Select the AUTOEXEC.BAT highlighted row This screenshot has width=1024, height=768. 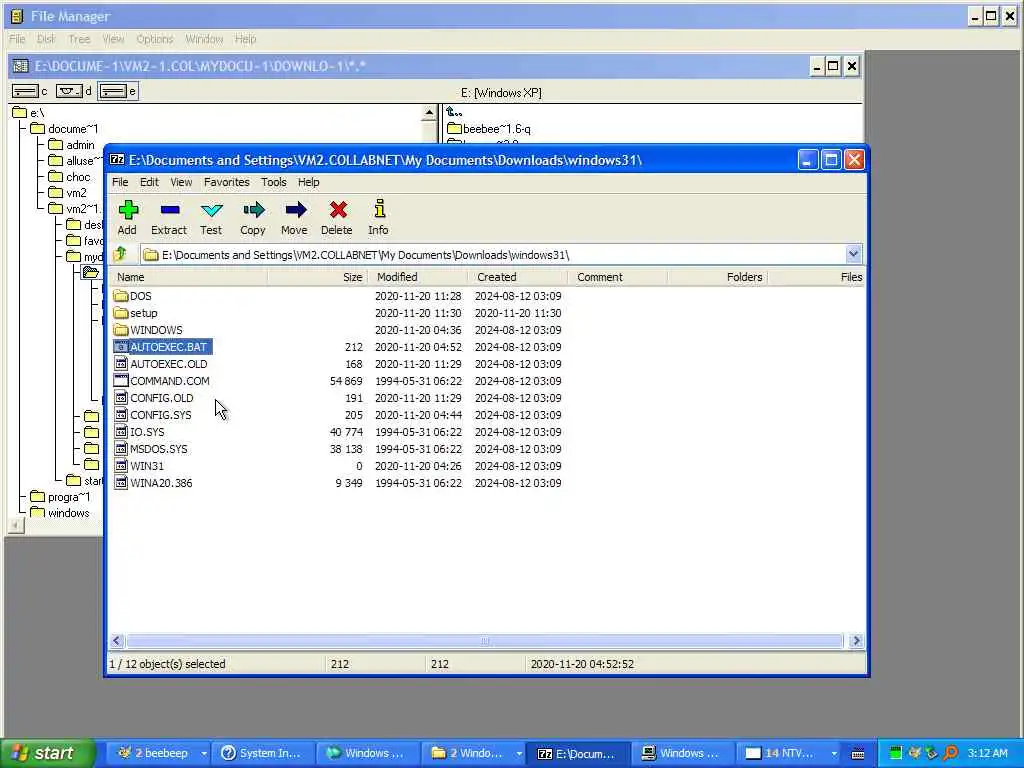[163, 347]
